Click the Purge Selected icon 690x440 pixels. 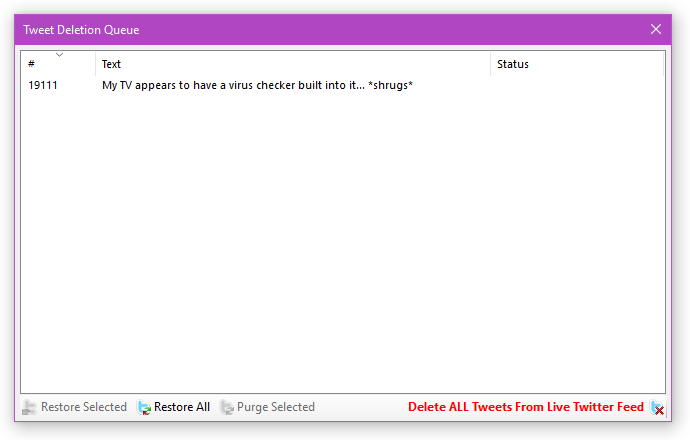point(228,408)
